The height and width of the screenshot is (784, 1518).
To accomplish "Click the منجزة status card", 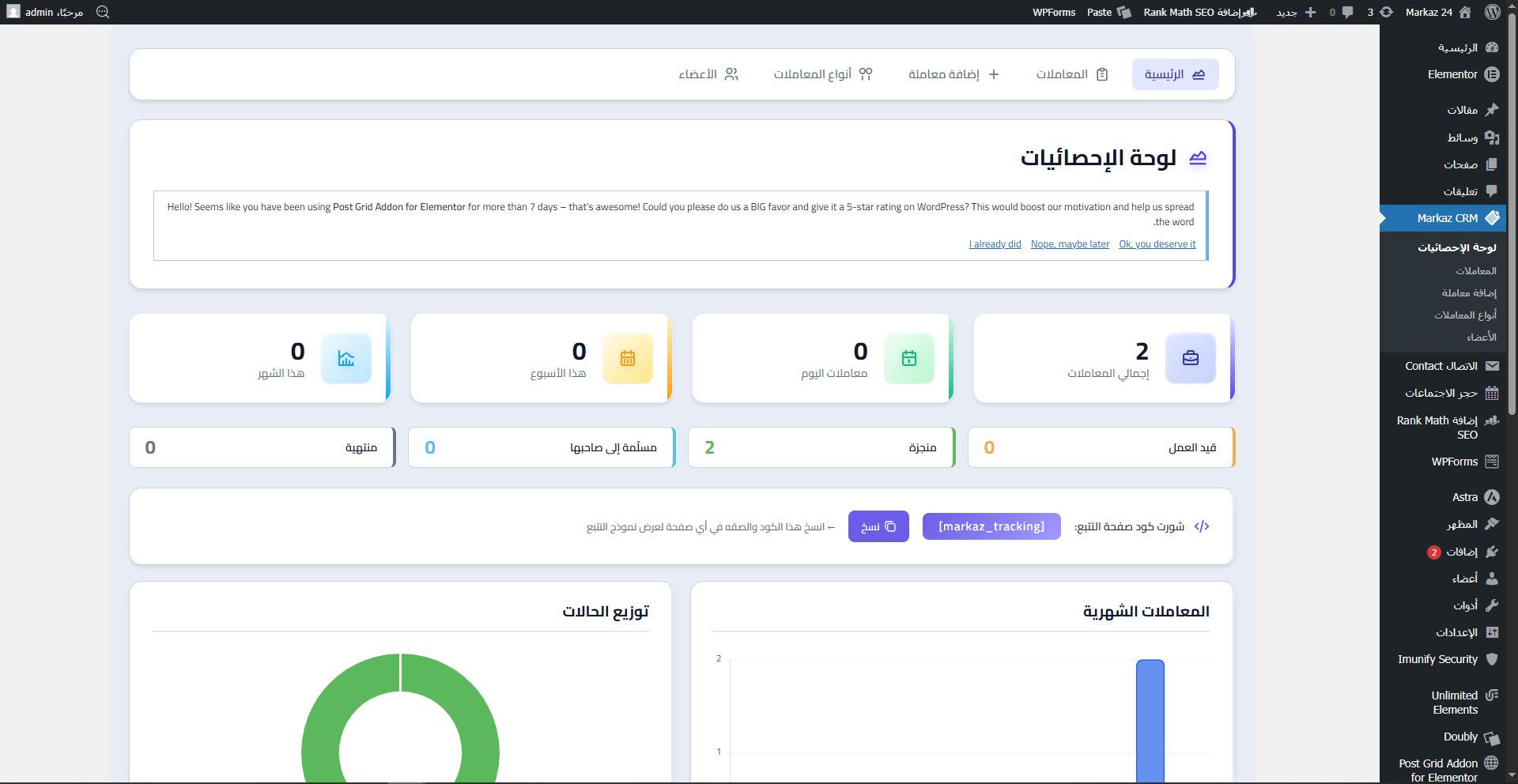I will pos(821,447).
